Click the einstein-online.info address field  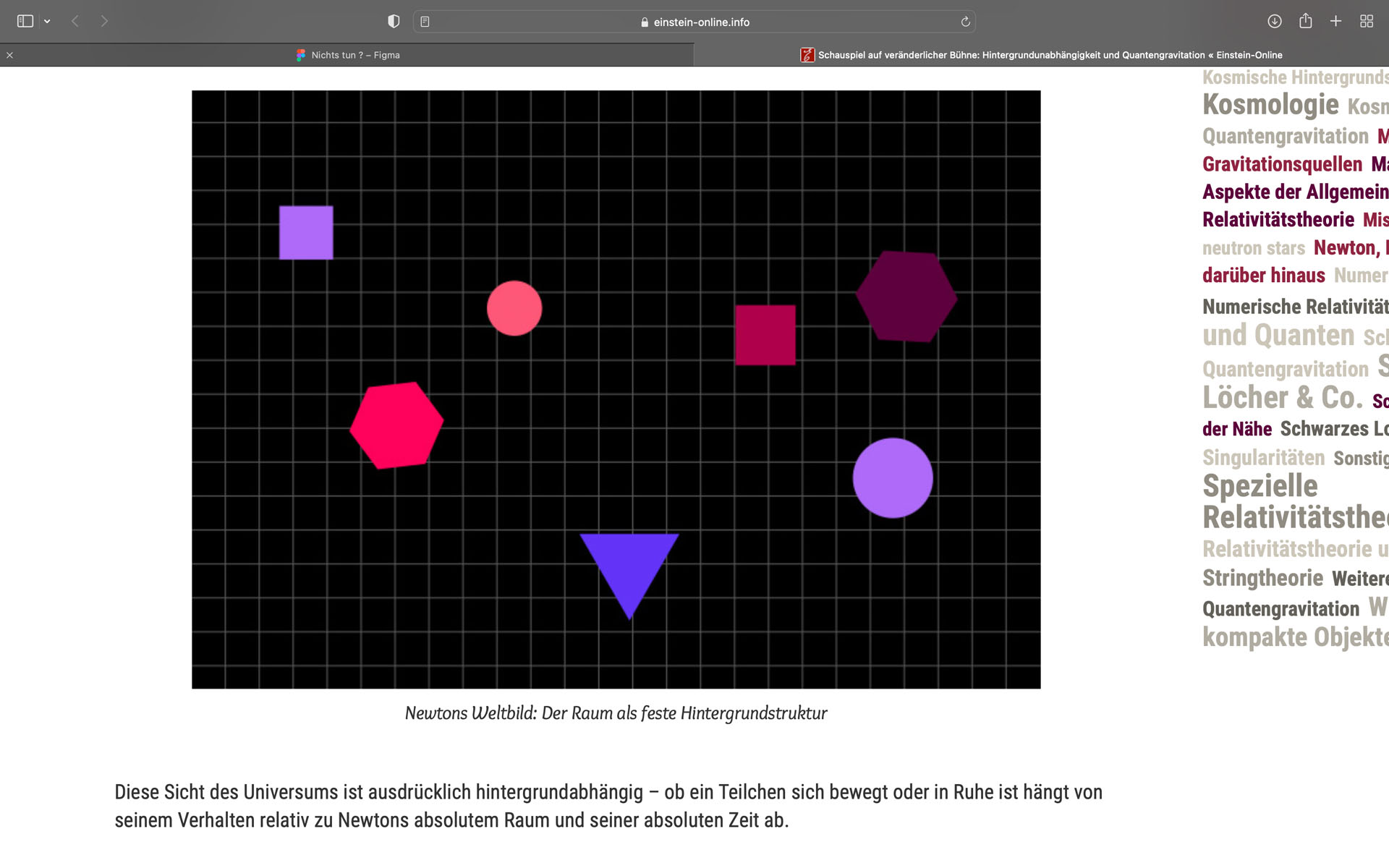(694, 22)
